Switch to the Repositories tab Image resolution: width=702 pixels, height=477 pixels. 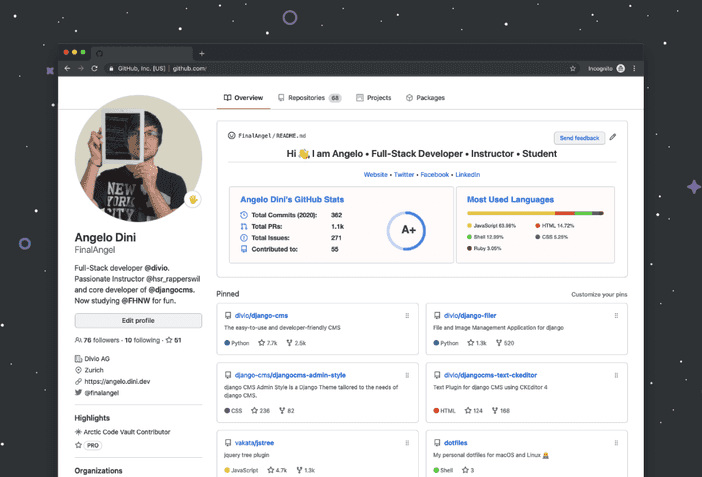[309, 98]
